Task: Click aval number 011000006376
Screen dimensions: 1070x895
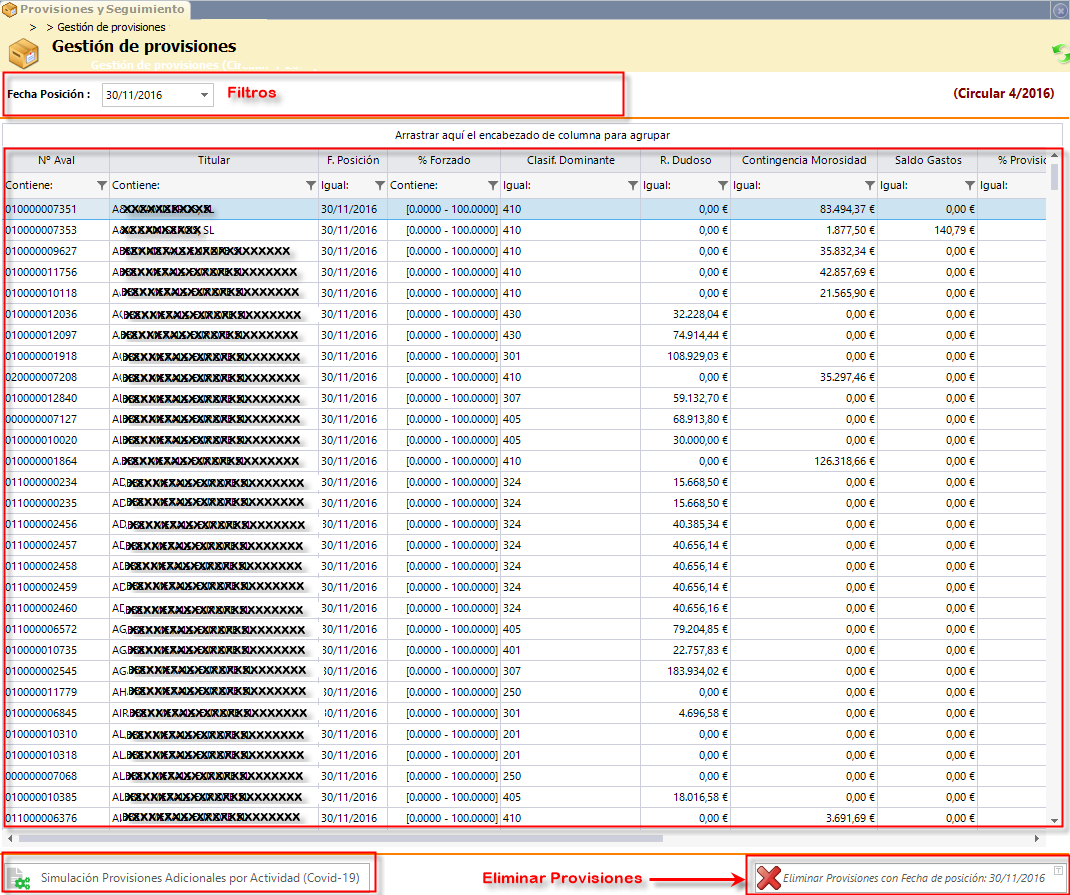Action: pos(41,818)
